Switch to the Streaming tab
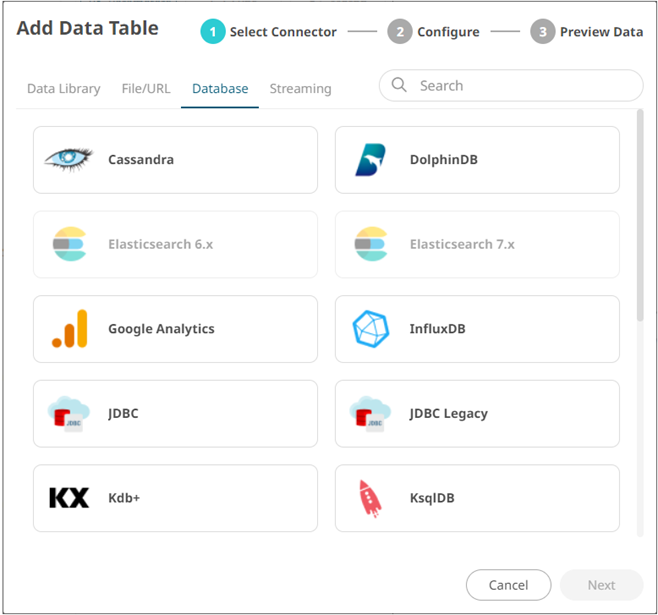658x615 pixels. (x=300, y=89)
